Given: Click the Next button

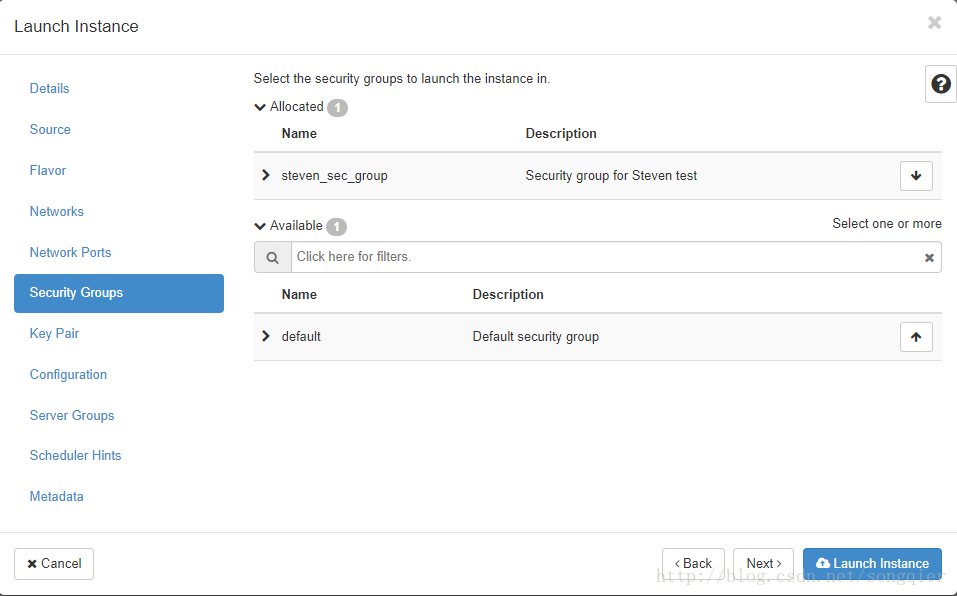Looking at the screenshot, I should (764, 564).
